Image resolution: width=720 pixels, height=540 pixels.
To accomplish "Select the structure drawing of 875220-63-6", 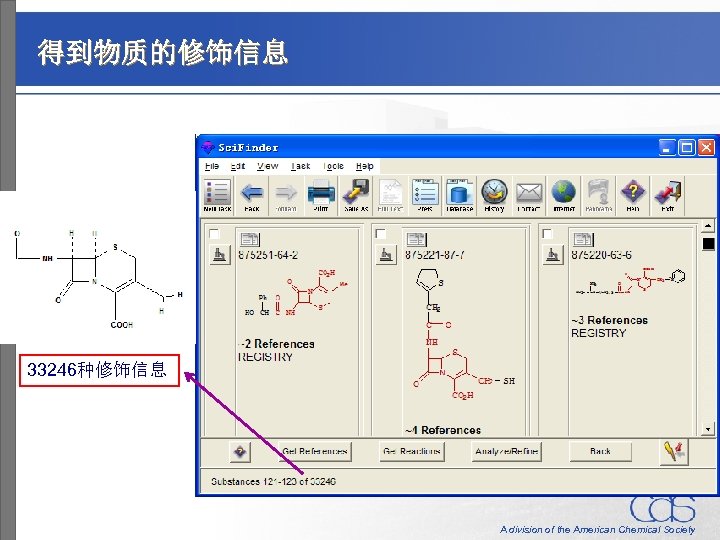I will (631, 281).
